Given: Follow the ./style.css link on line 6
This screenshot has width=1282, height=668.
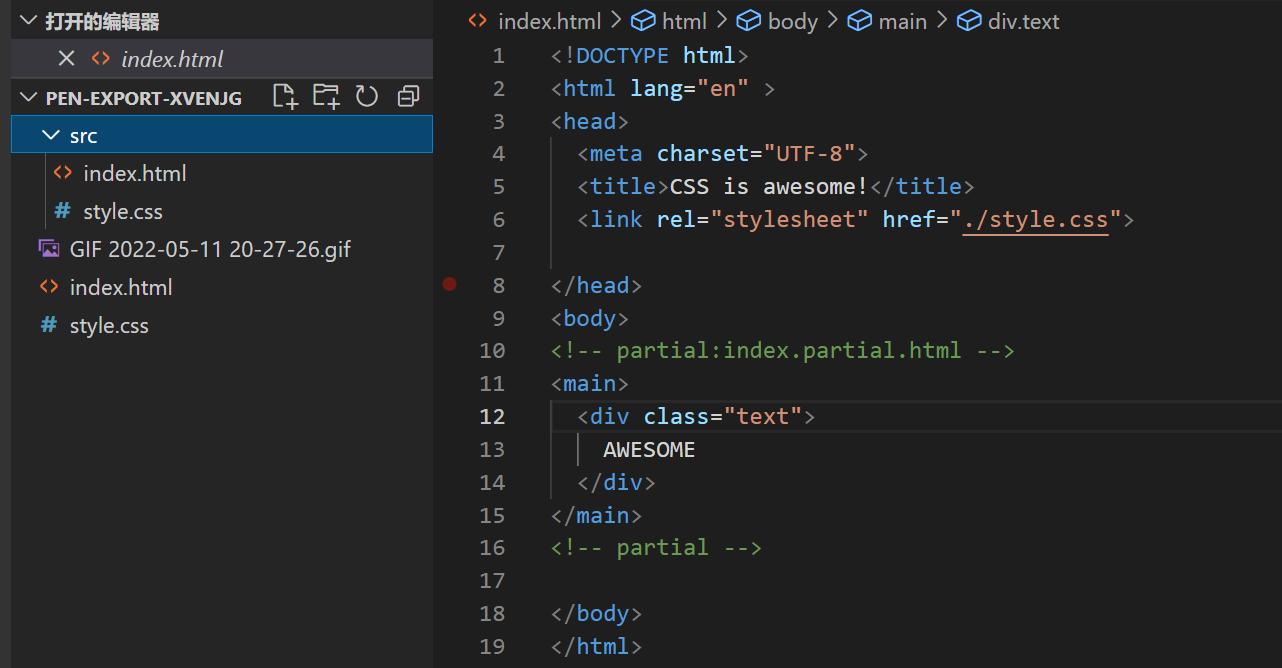Looking at the screenshot, I should click(1035, 220).
